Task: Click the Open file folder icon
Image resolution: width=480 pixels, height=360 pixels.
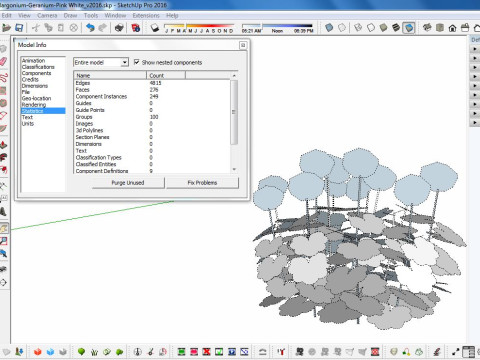Action: coord(6,28)
